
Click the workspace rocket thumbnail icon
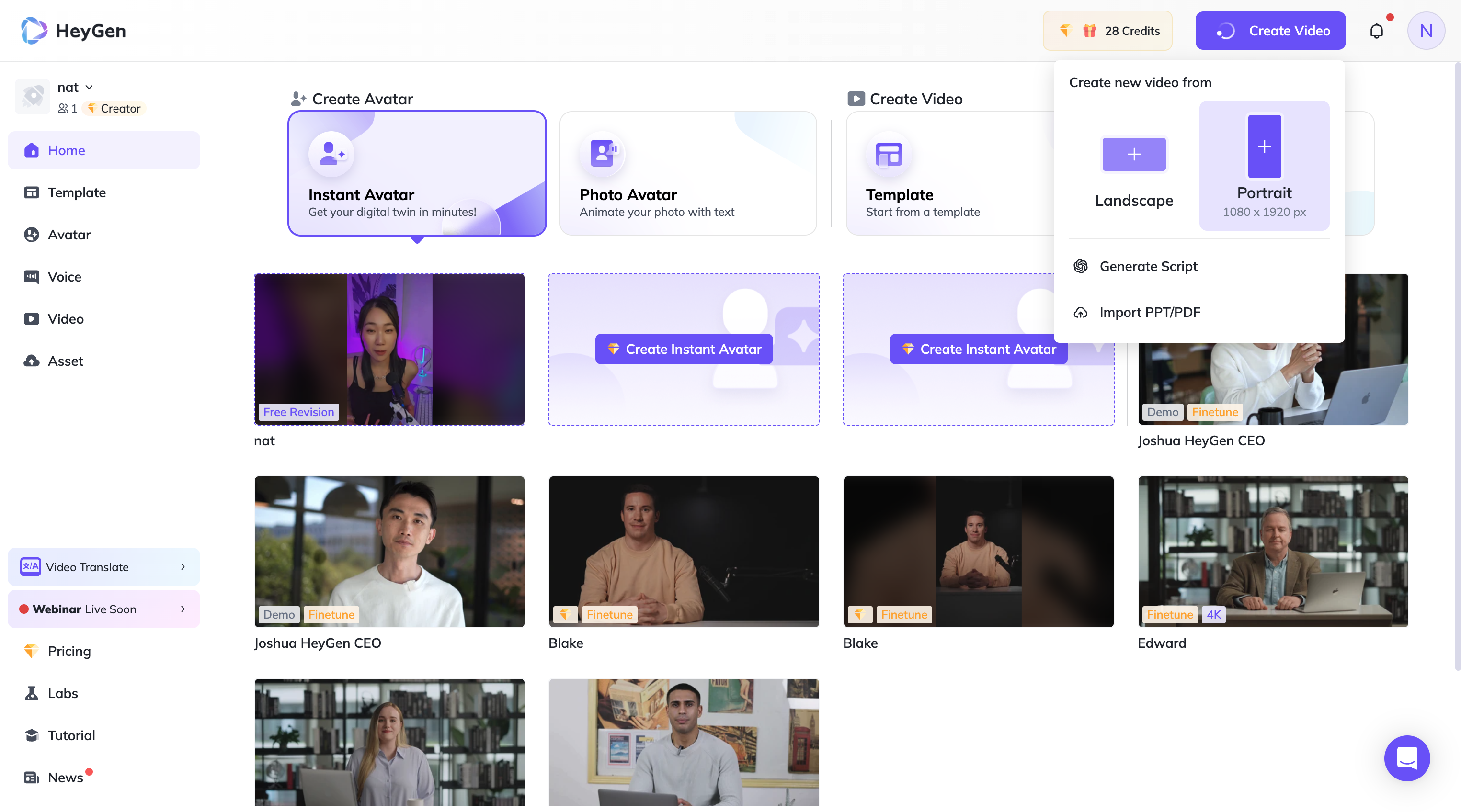[33, 97]
